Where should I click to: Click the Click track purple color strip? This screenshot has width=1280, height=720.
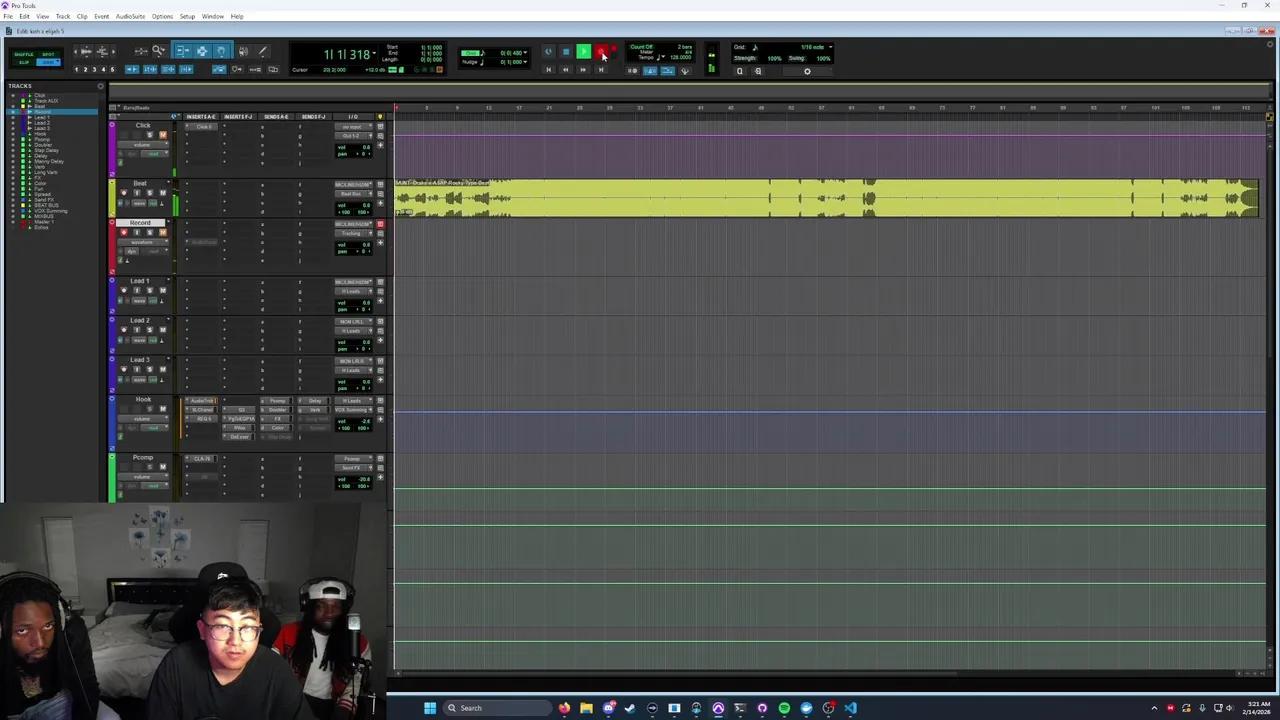[112, 150]
